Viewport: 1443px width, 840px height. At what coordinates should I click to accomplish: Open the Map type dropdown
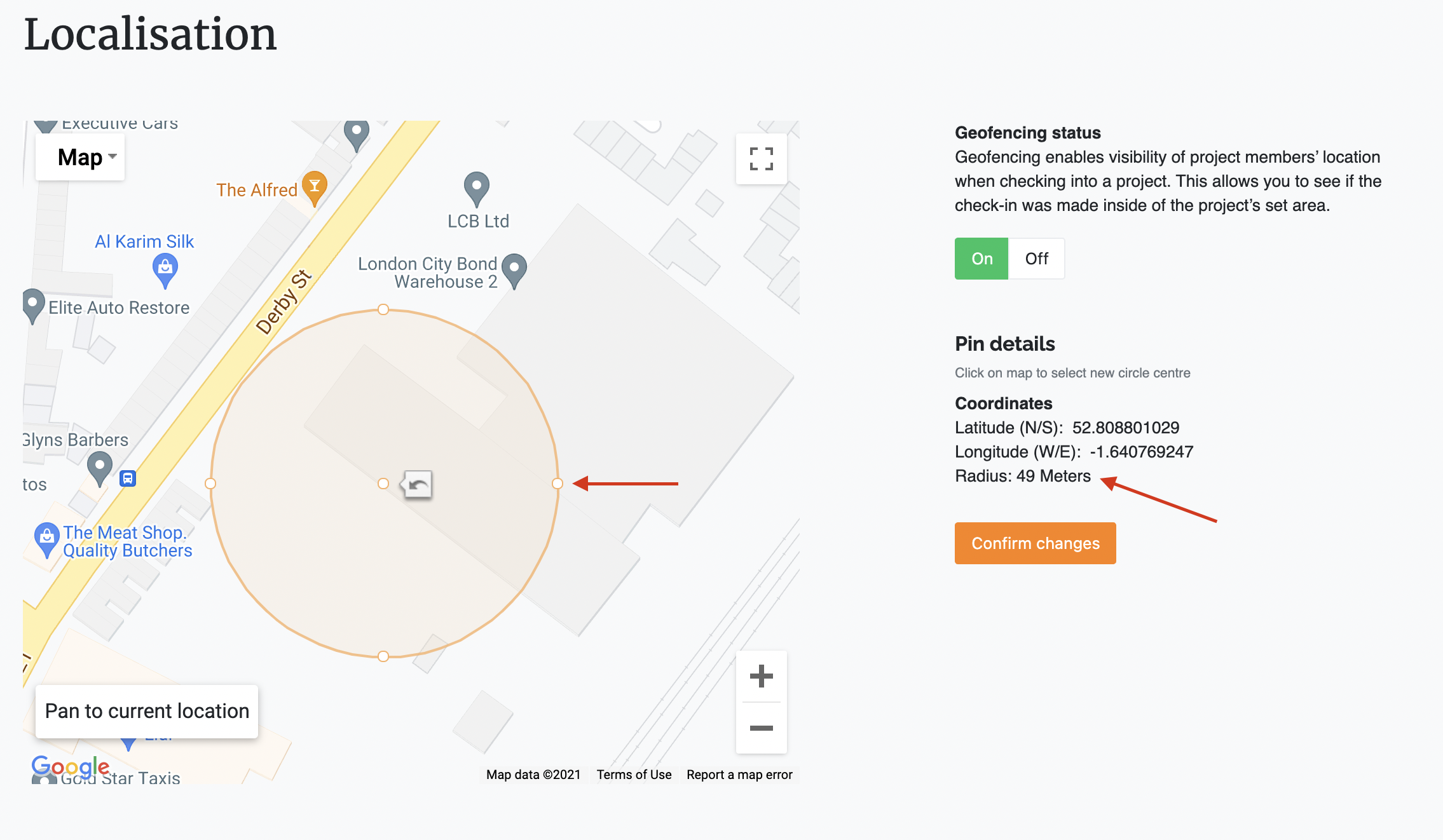pyautogui.click(x=80, y=157)
